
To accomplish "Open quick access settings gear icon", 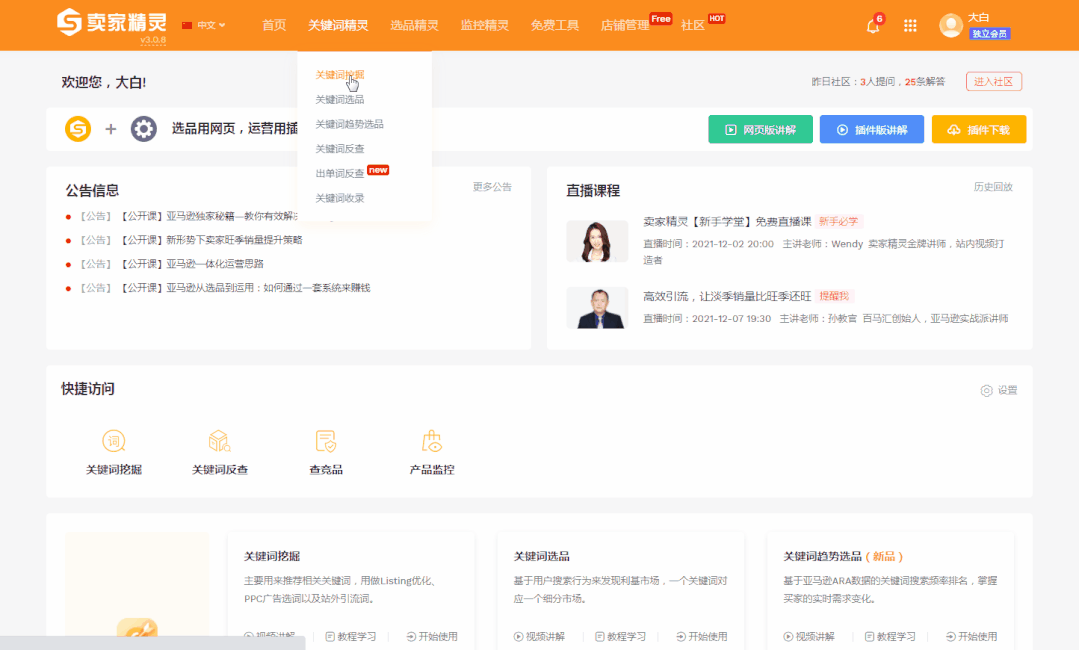I will [988, 391].
